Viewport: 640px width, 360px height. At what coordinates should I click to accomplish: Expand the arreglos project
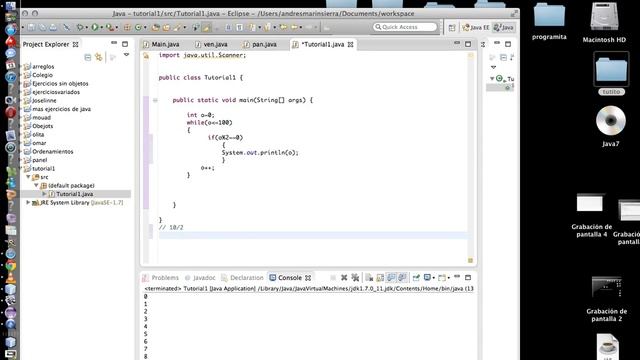21,66
